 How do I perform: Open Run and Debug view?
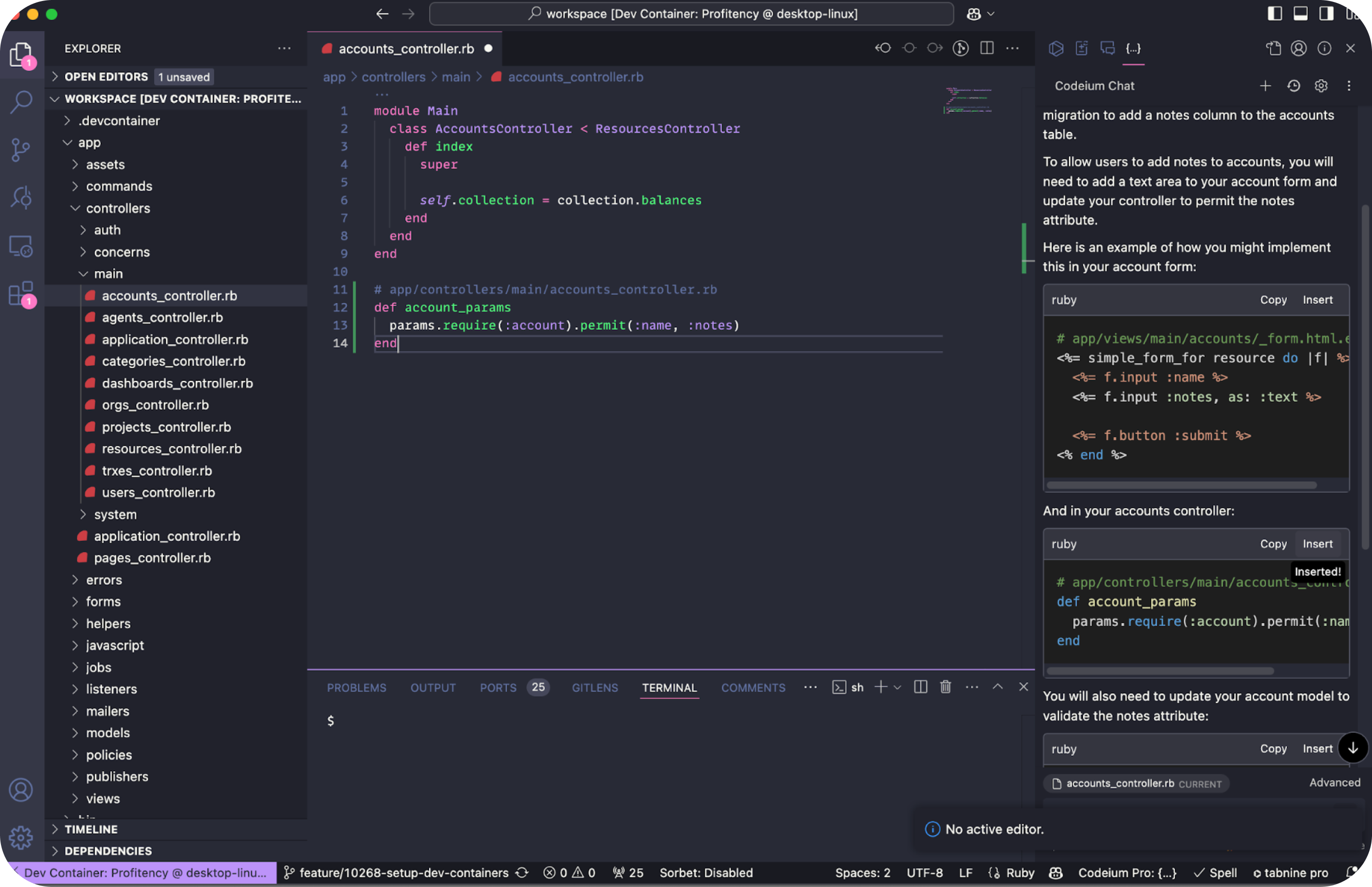click(x=21, y=197)
